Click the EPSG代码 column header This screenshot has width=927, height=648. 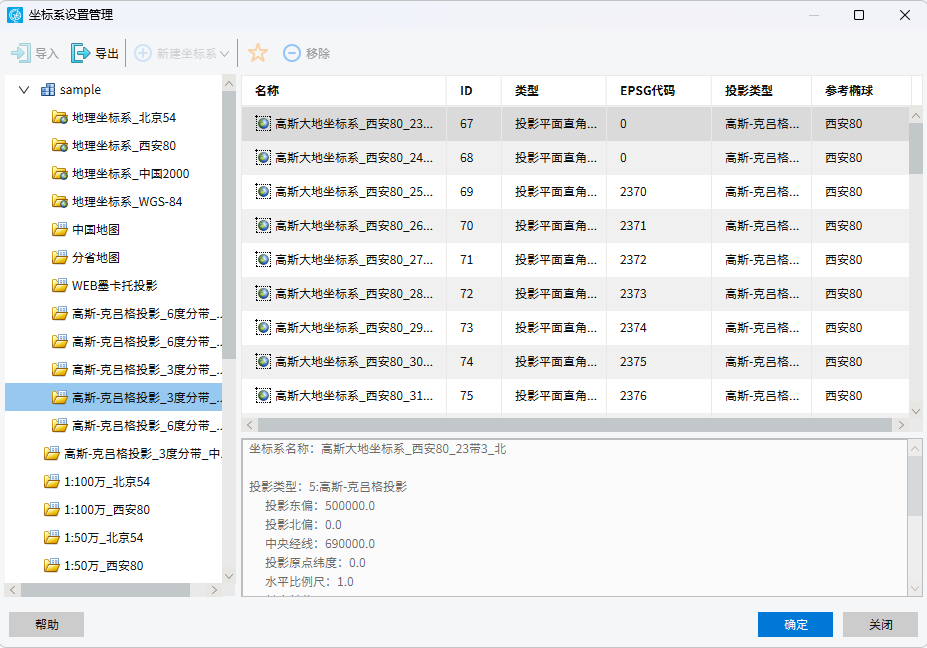coord(647,90)
